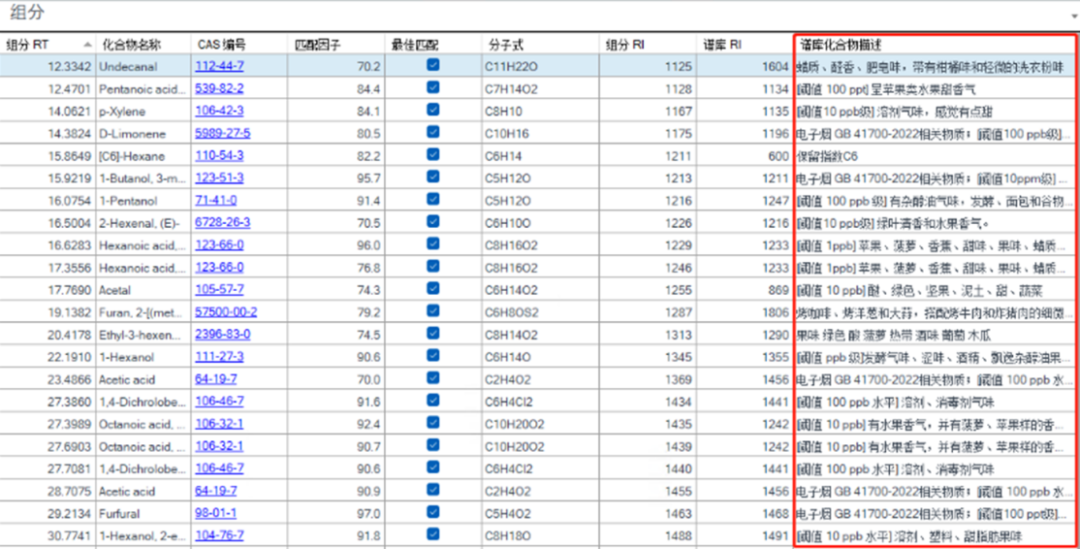Select the p-Xylene compound name cell
The height and width of the screenshot is (549, 1080).
(143, 112)
